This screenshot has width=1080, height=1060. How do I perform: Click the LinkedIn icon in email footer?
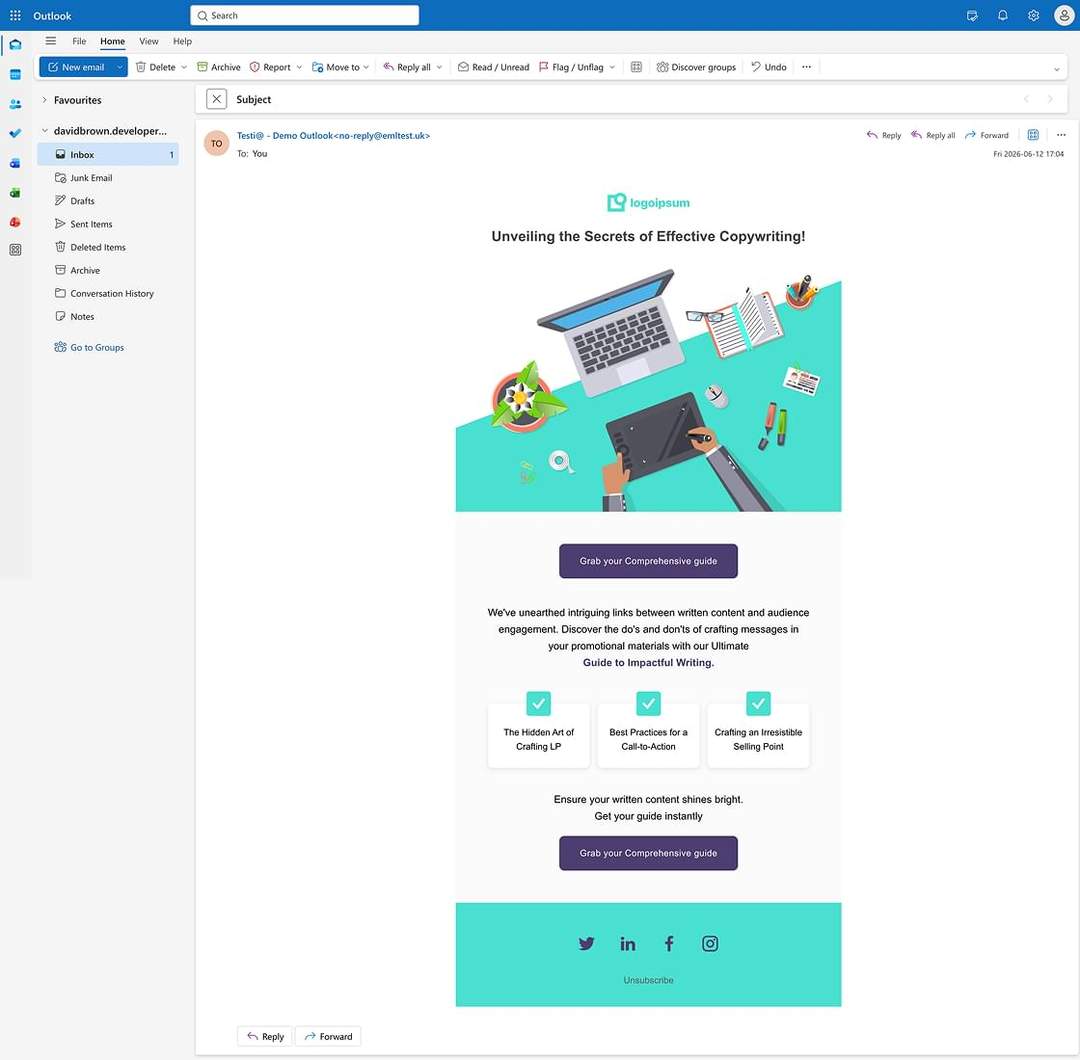click(627, 944)
